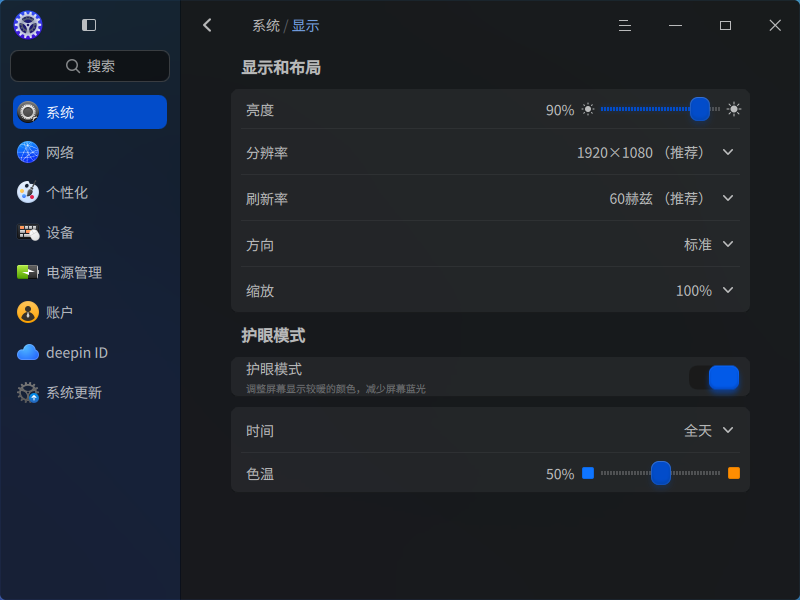Click the deepin ID cloud icon

[28, 353]
